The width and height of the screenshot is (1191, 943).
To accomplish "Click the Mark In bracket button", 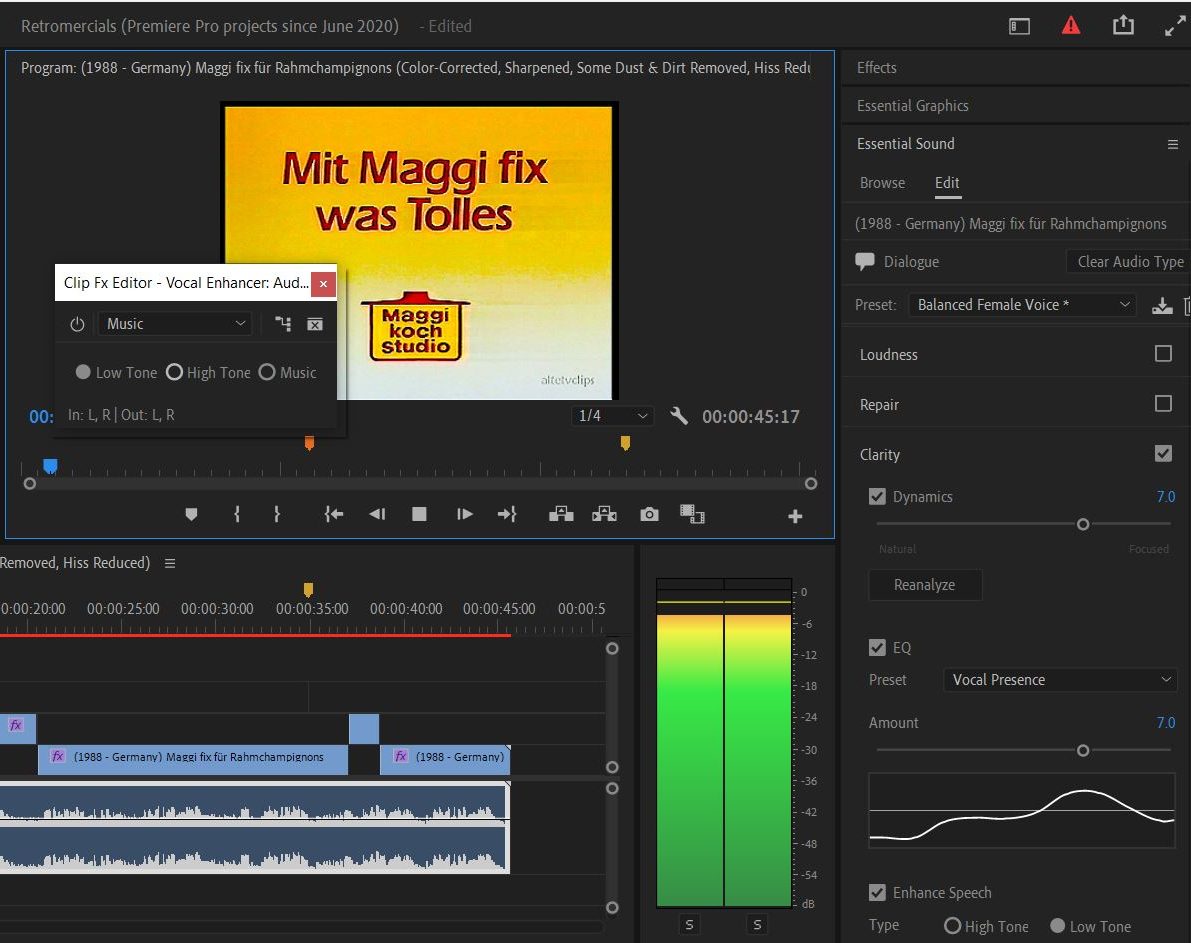I will pos(237,514).
